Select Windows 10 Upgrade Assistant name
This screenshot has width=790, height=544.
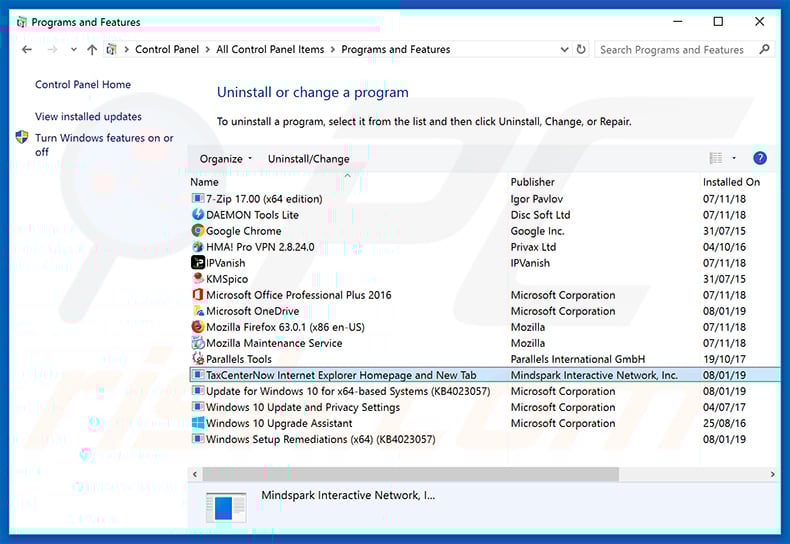tap(279, 423)
